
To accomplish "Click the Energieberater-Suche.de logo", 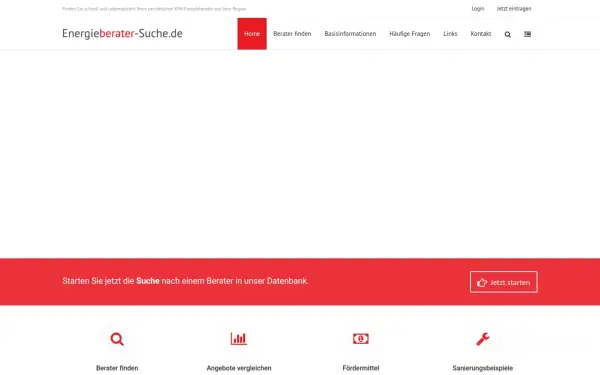I will 122,33.
